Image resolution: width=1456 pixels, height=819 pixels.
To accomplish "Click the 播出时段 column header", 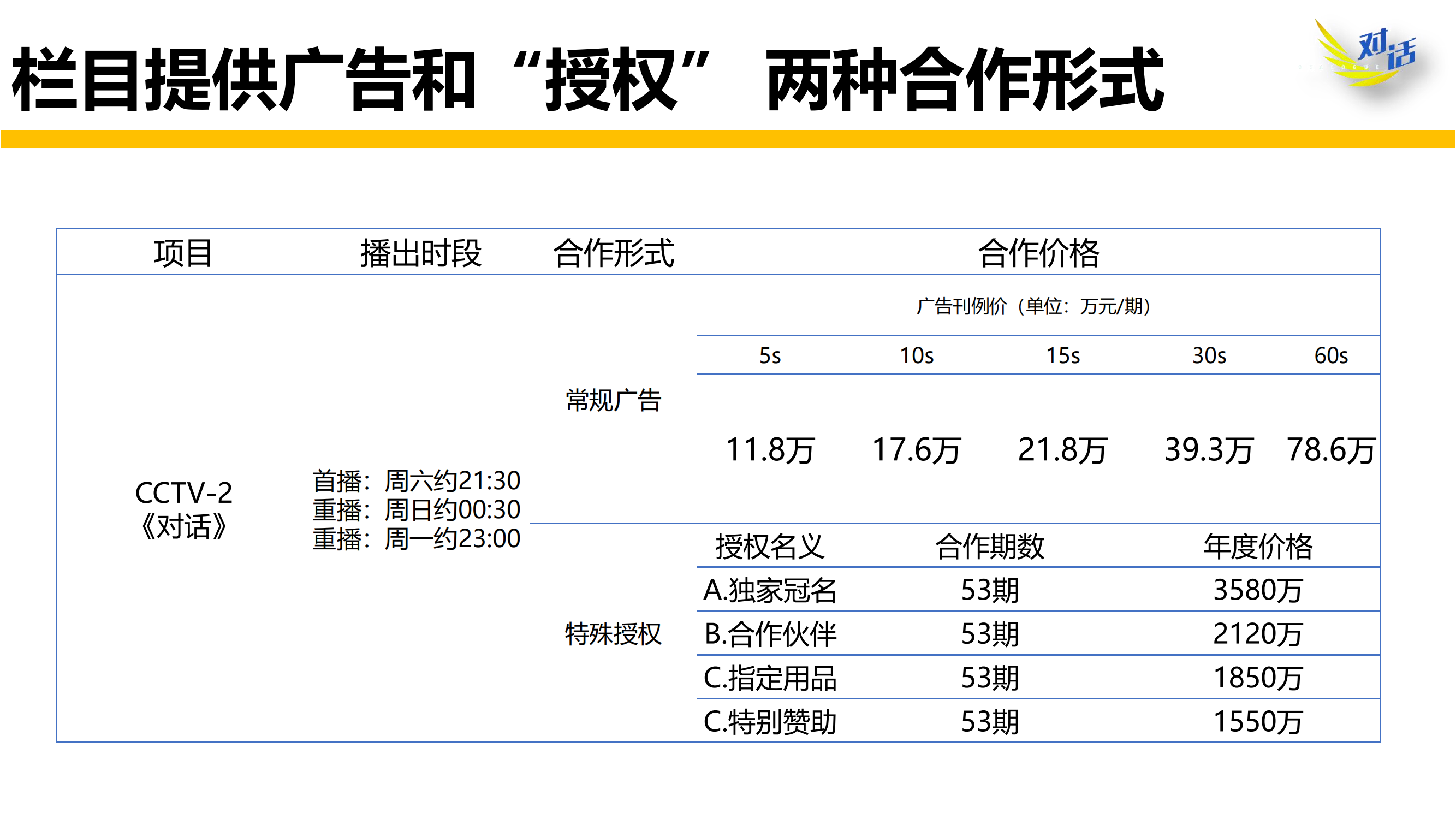I will (x=421, y=253).
